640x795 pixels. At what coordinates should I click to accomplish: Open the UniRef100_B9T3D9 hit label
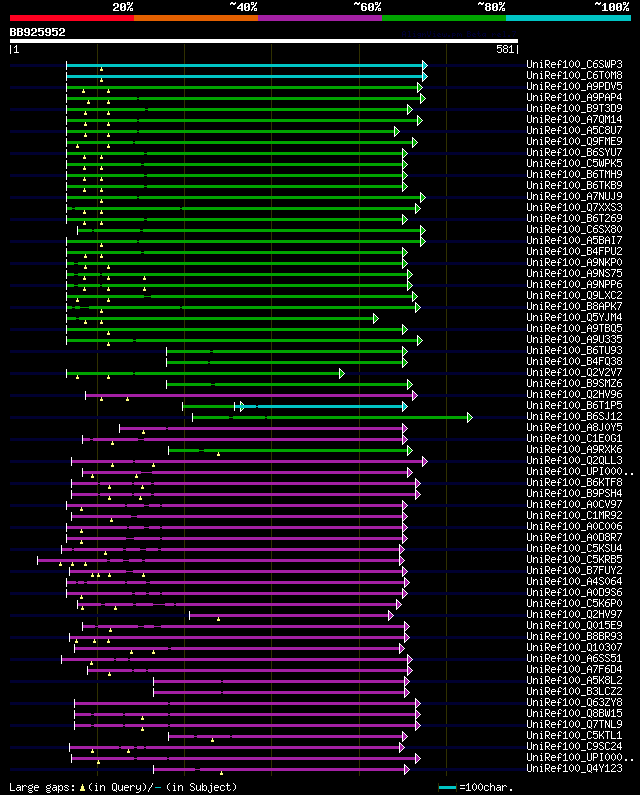click(x=574, y=109)
